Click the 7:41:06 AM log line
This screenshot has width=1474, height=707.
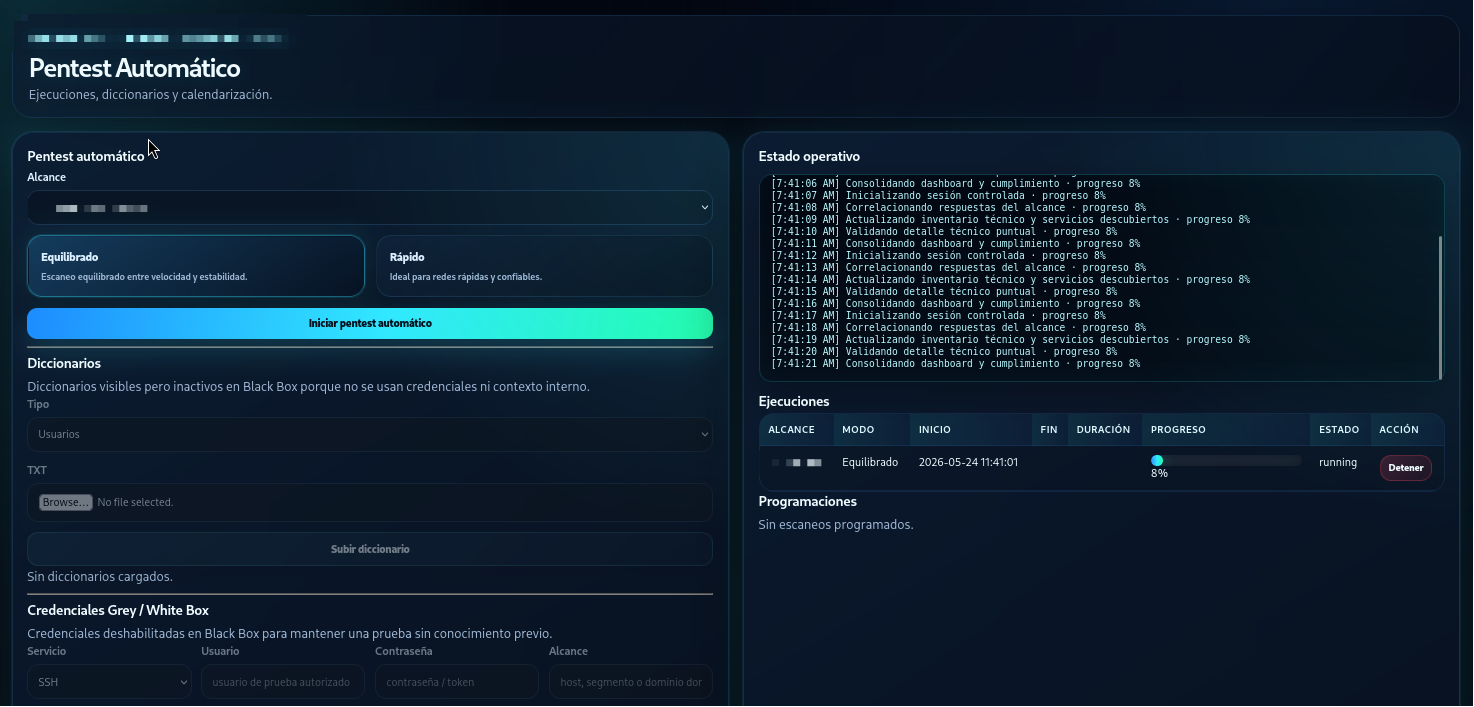coord(955,184)
